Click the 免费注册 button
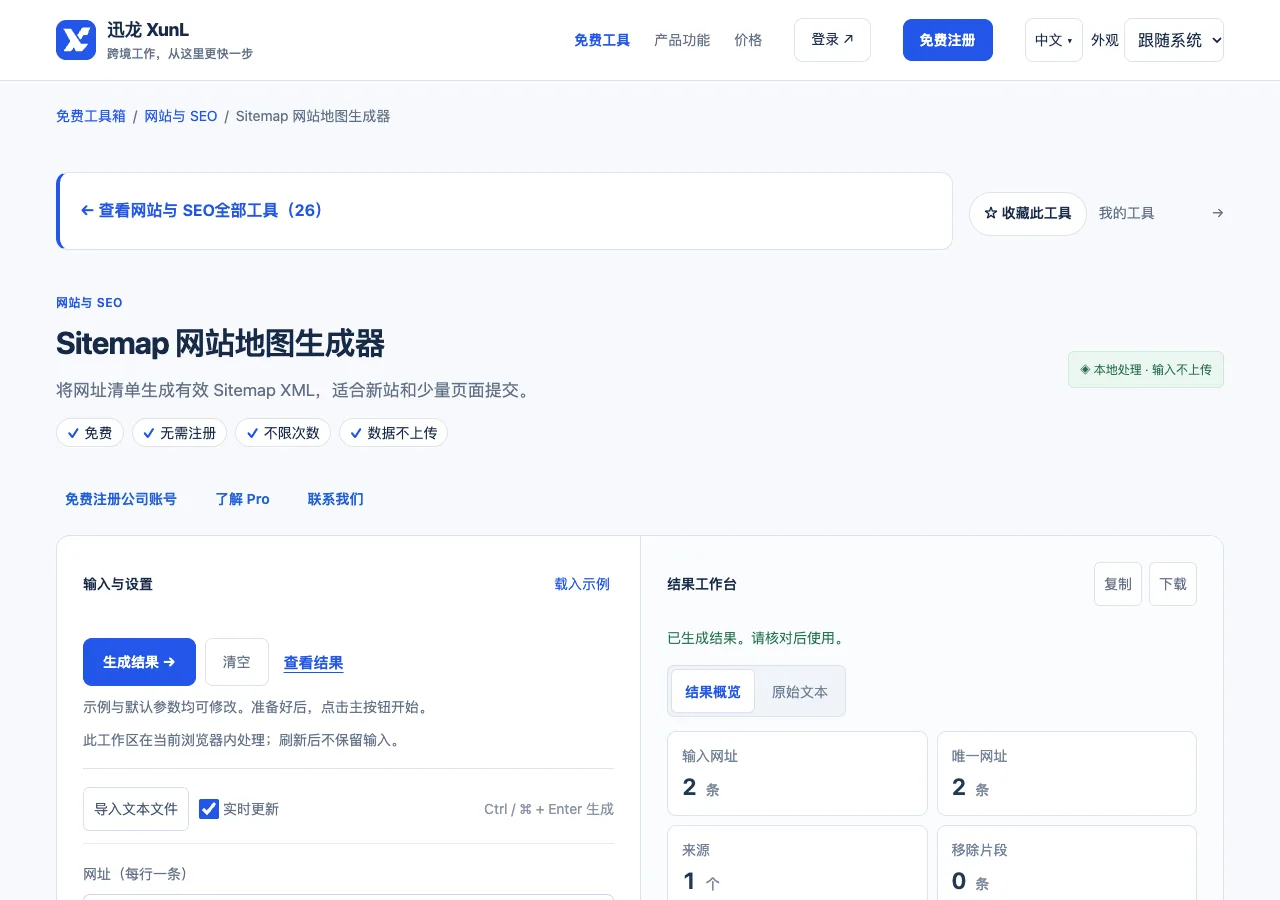This screenshot has height=900, width=1280. [x=948, y=40]
